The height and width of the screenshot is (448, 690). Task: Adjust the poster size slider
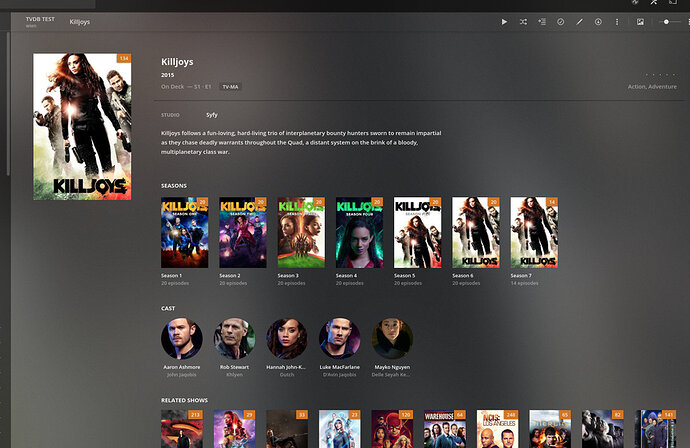pos(670,22)
